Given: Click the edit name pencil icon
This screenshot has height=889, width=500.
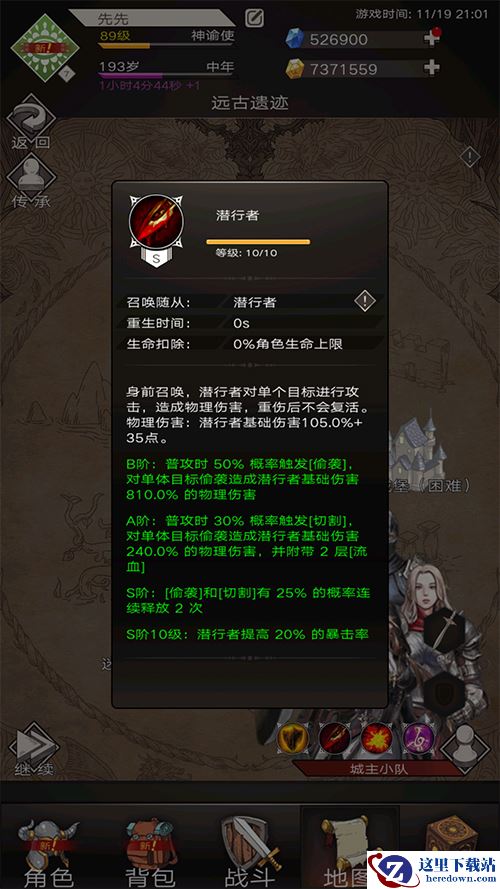Looking at the screenshot, I should point(255,18).
